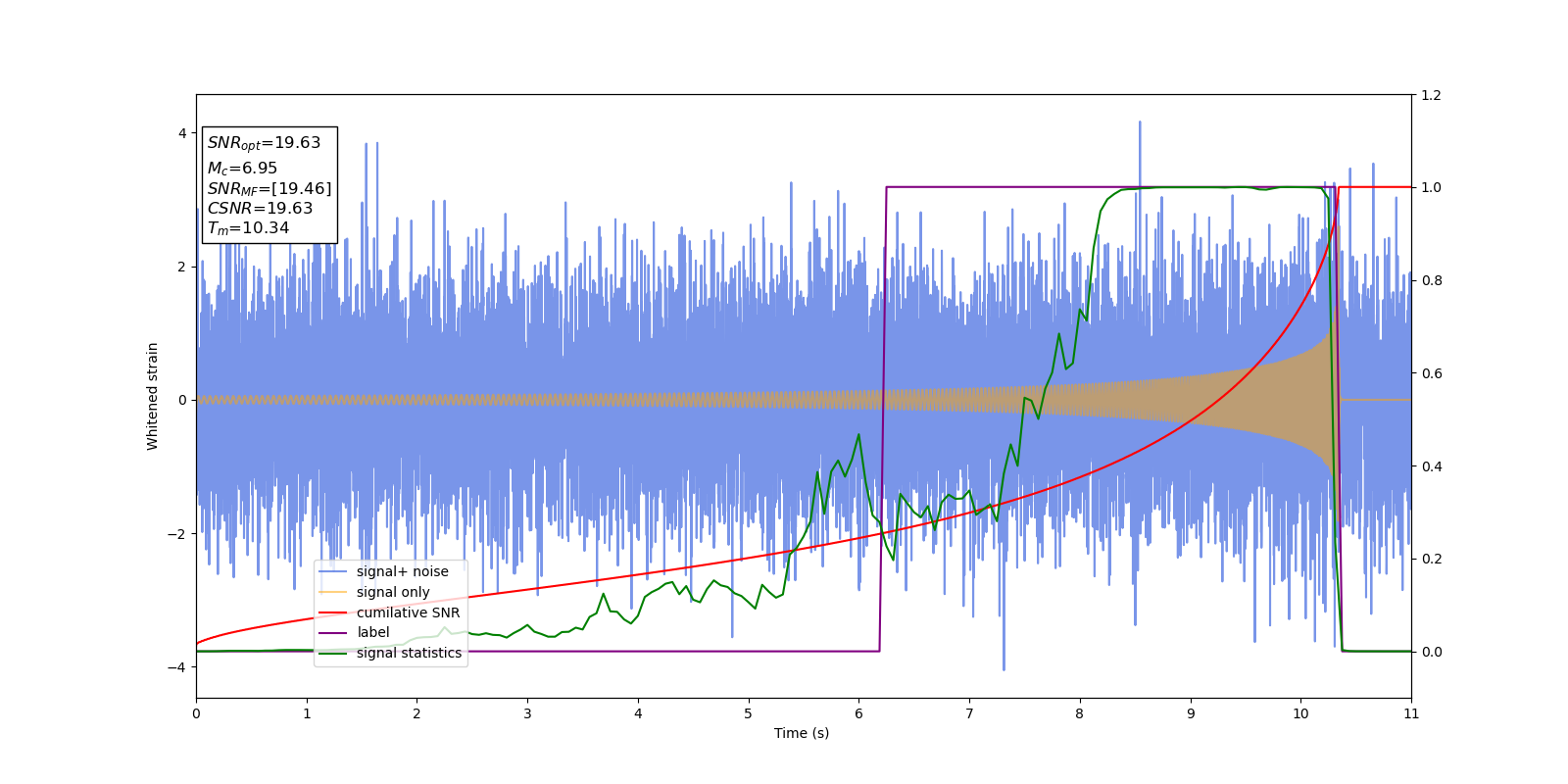The width and height of the screenshot is (1568, 784).
Task: Click the CSNR=19.63 annotation text
Action: tap(260, 209)
